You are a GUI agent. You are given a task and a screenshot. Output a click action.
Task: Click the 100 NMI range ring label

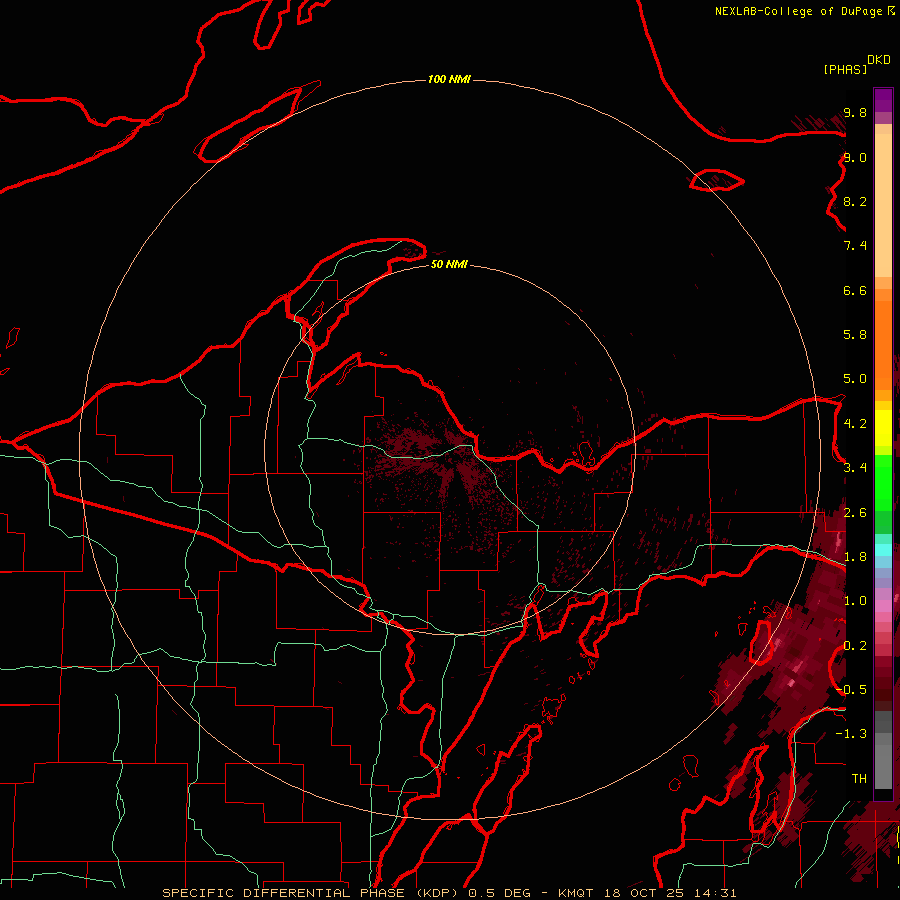click(449, 79)
